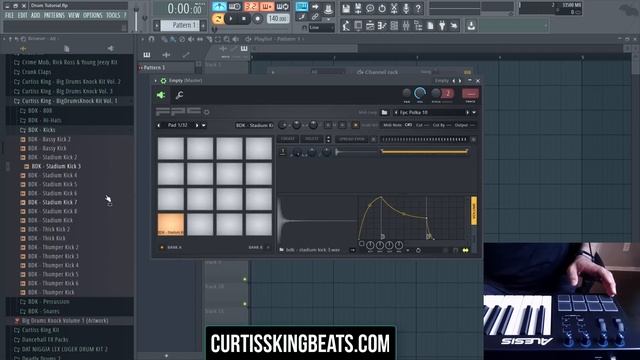Open the OPTIONS menu
The width and height of the screenshot is (640, 360).
coord(93,16)
